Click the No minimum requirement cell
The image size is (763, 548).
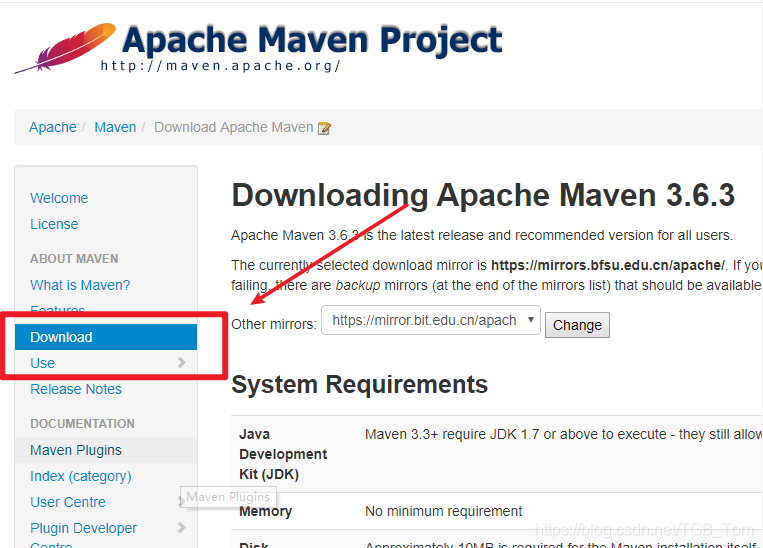point(443,511)
